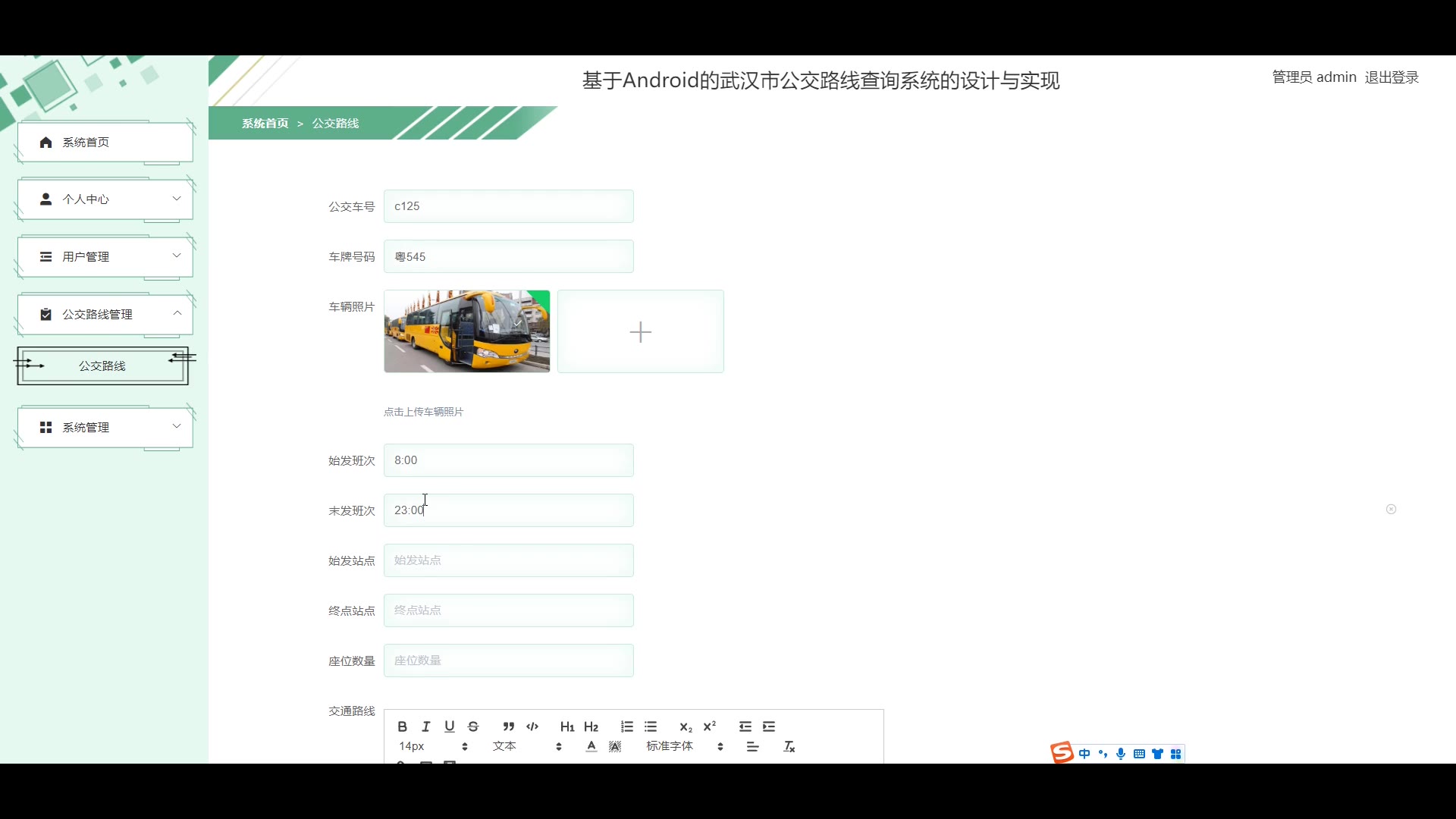Viewport: 1456px width, 819px height.
Task: Open 系统首页 in the sidebar
Action: [105, 143]
